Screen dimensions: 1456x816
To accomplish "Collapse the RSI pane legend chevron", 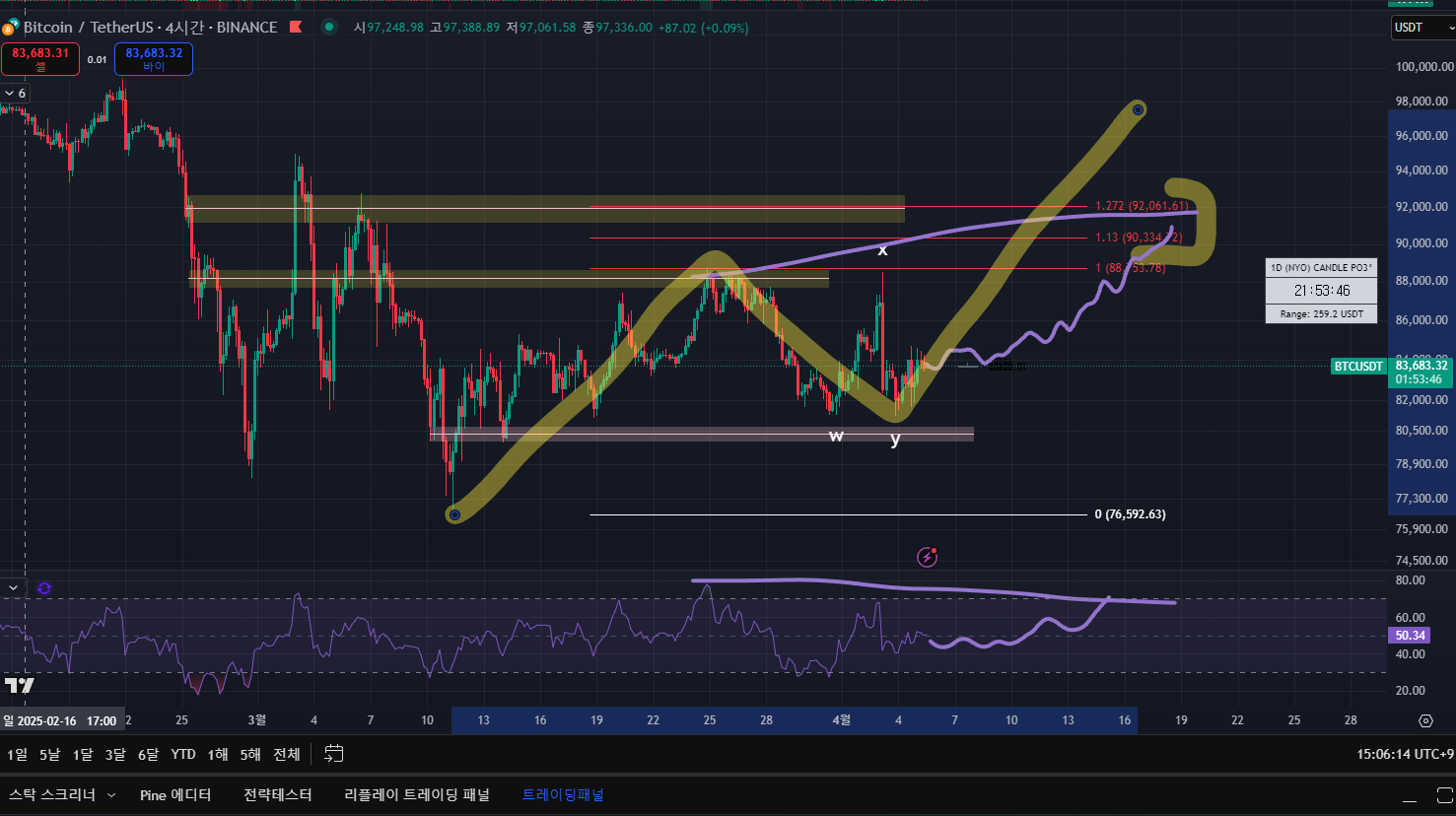I will click(x=13, y=588).
